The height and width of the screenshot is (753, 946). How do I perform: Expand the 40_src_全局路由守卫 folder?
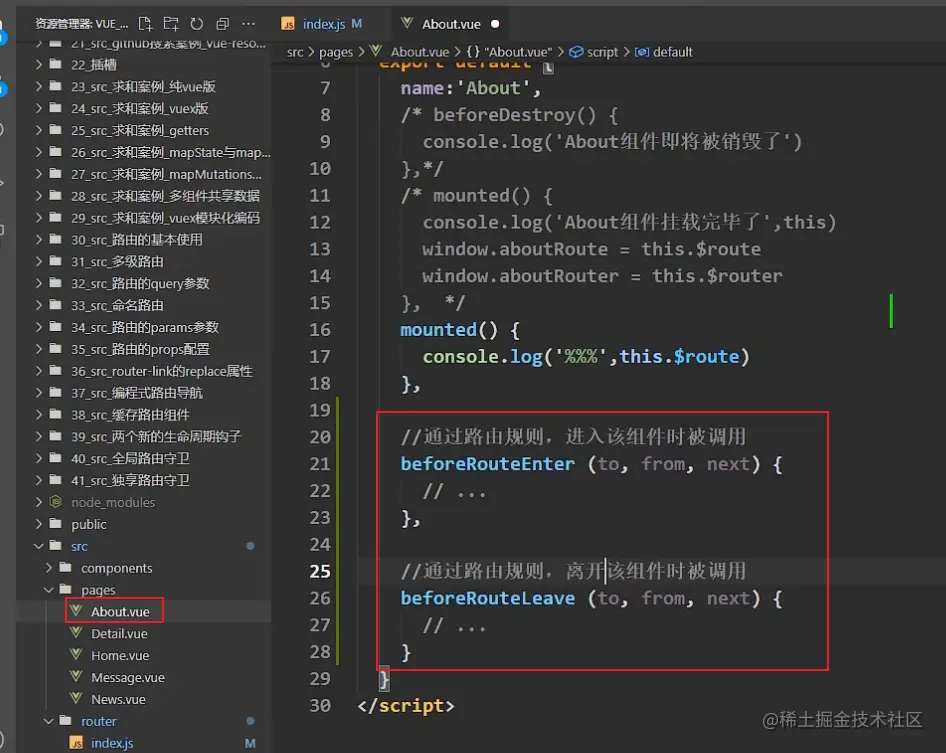[39, 458]
